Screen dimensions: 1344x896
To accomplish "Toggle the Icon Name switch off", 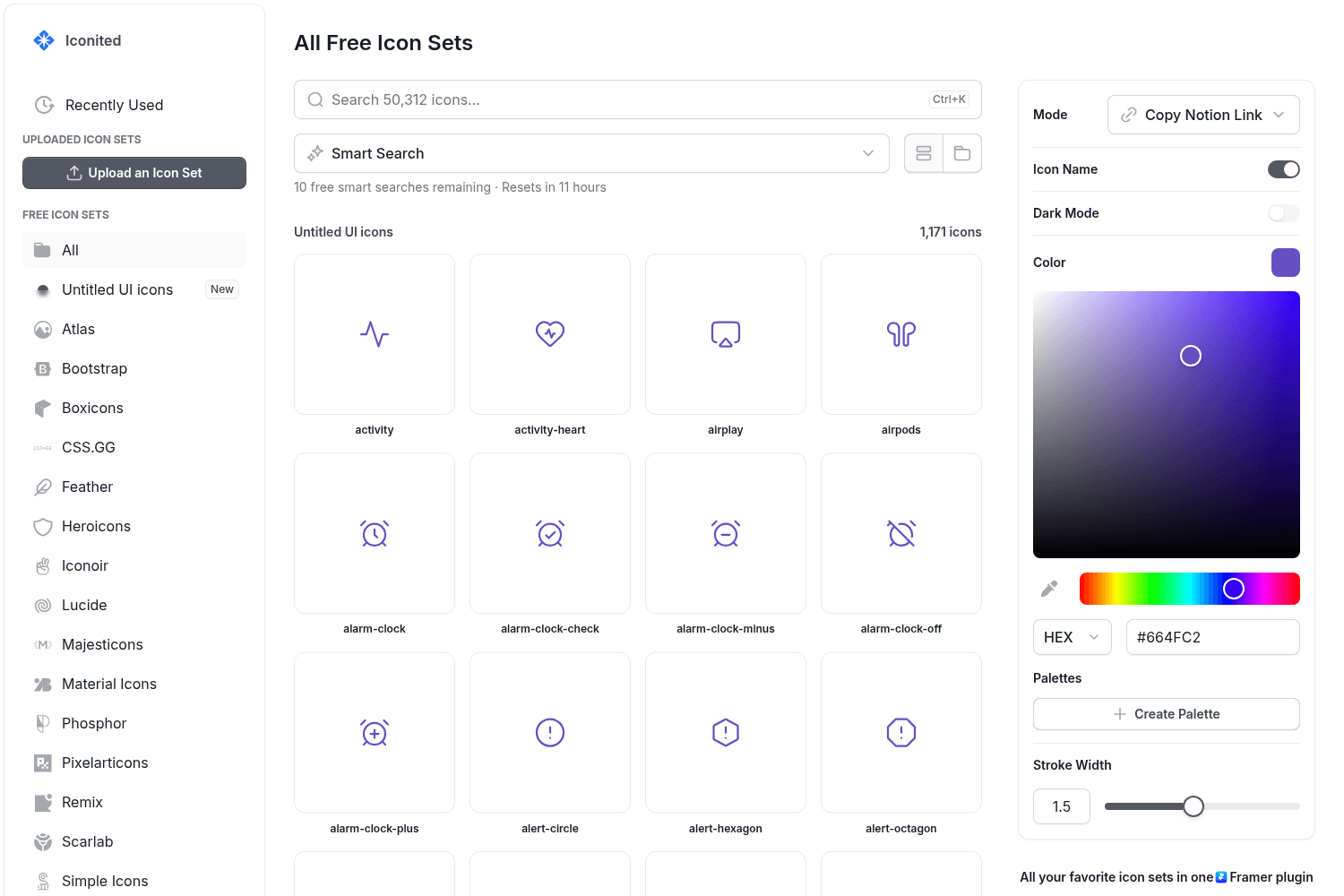I will point(1283,169).
